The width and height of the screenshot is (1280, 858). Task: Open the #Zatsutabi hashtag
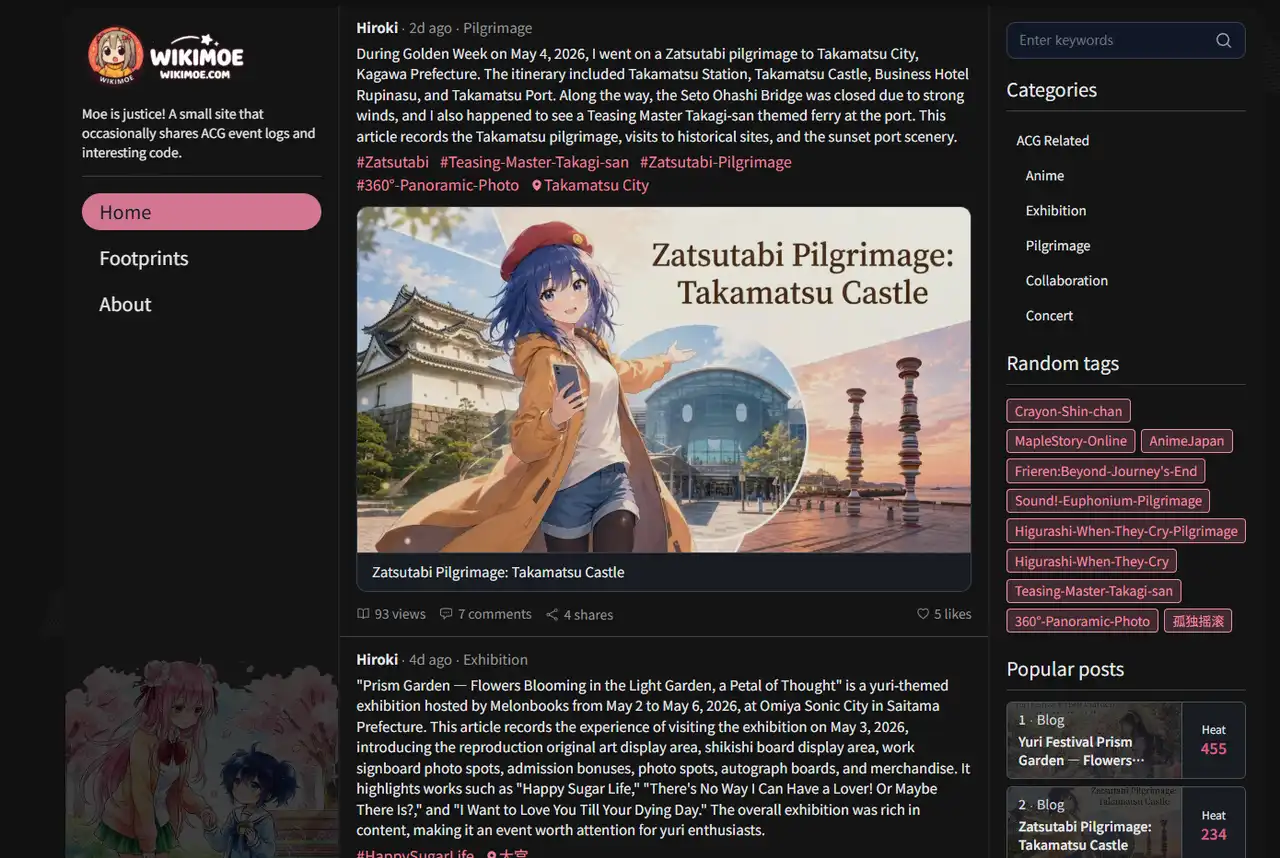coord(393,162)
